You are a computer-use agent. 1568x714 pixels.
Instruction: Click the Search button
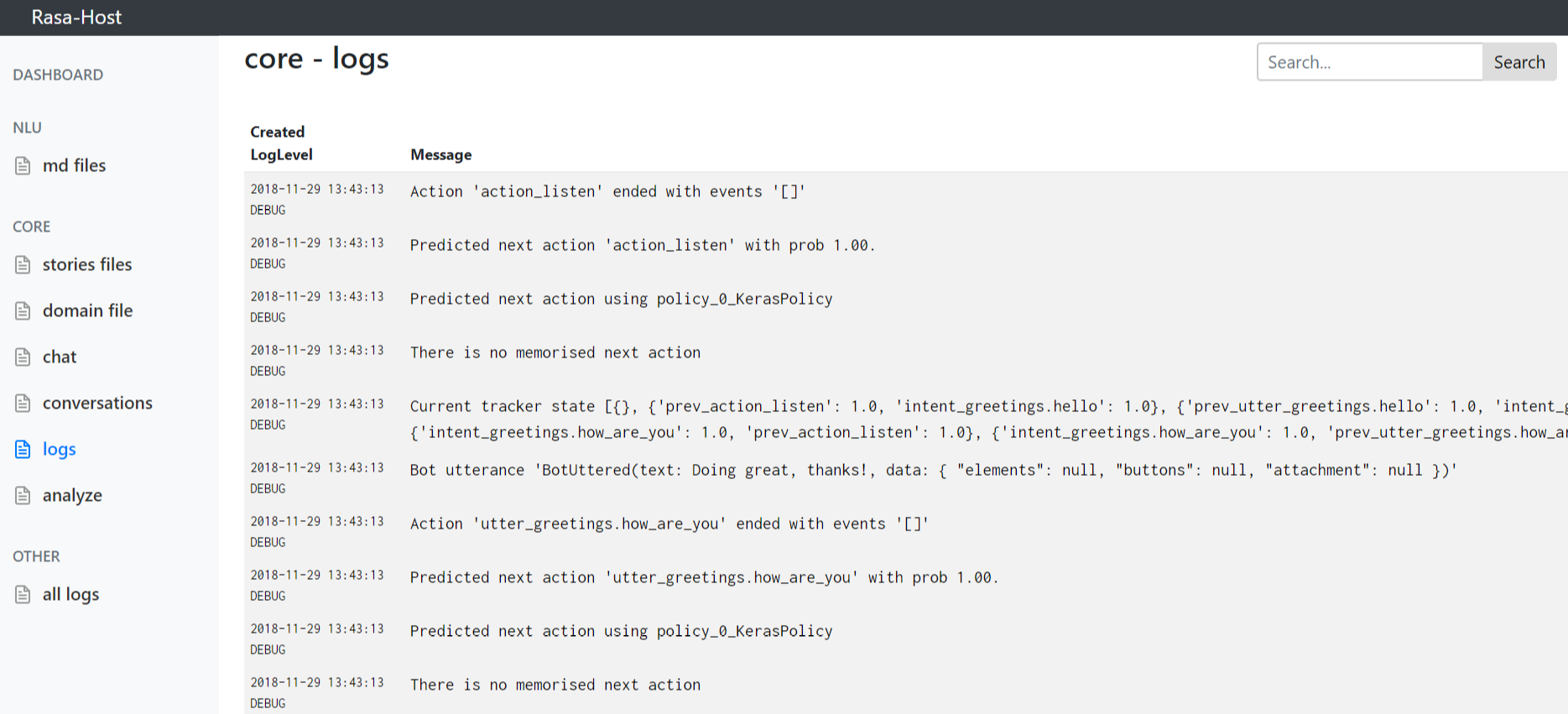point(1519,62)
